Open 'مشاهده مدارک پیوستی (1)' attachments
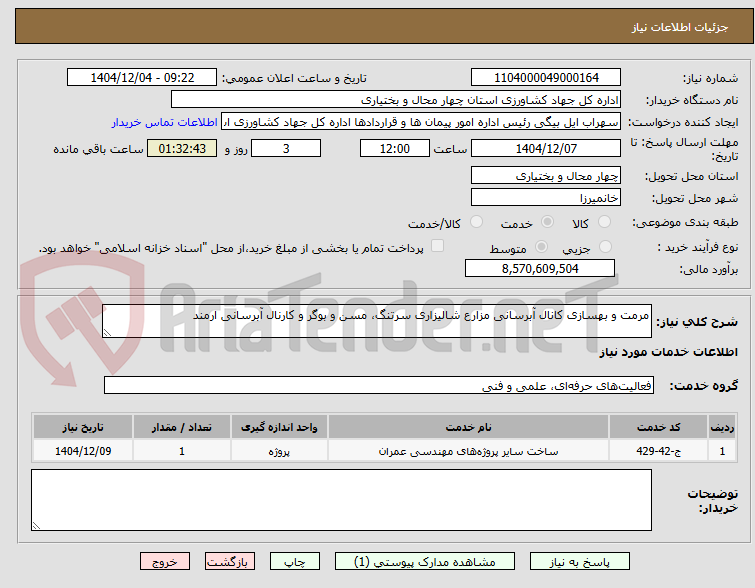Image resolution: width=755 pixels, height=588 pixels. (425, 562)
